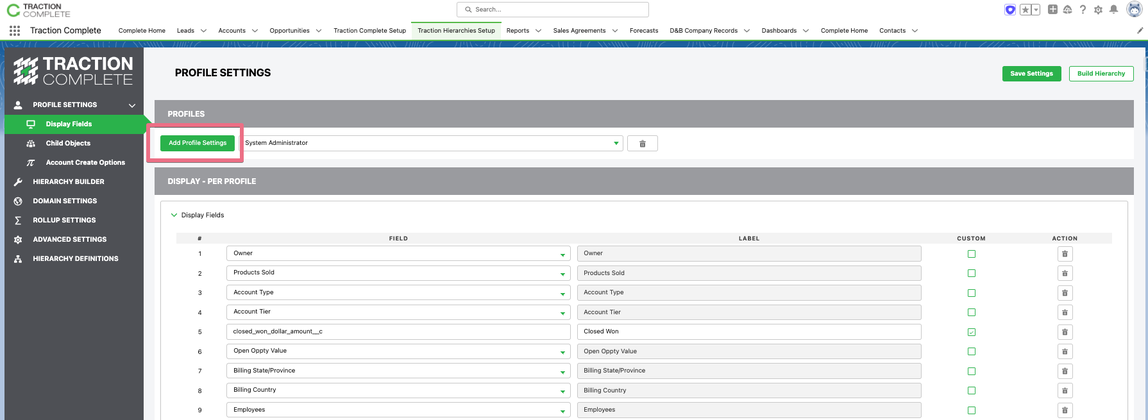Toggle Custom checkbox for Open Oppty Value row
This screenshot has width=1148, height=420.
[972, 351]
